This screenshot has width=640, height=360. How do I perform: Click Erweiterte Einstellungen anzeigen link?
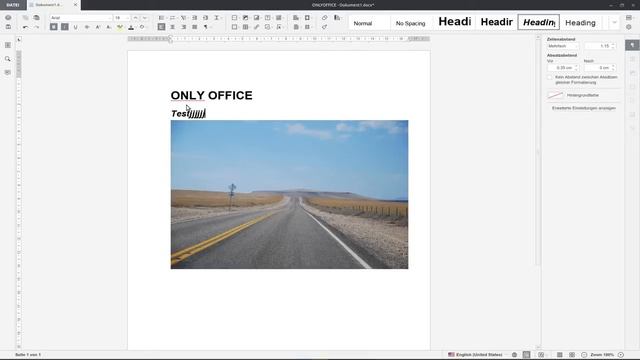(584, 108)
